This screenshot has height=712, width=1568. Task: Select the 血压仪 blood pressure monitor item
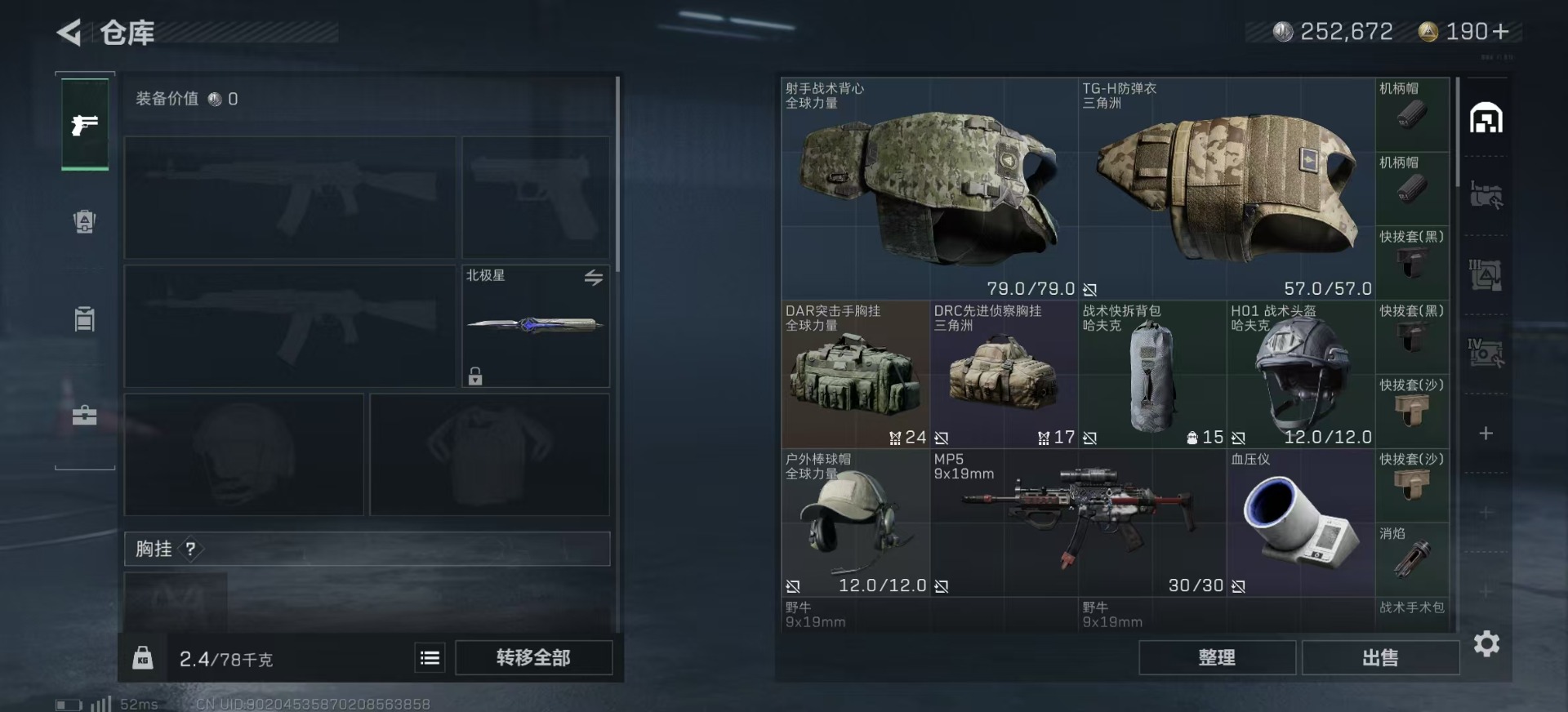[1301, 523]
